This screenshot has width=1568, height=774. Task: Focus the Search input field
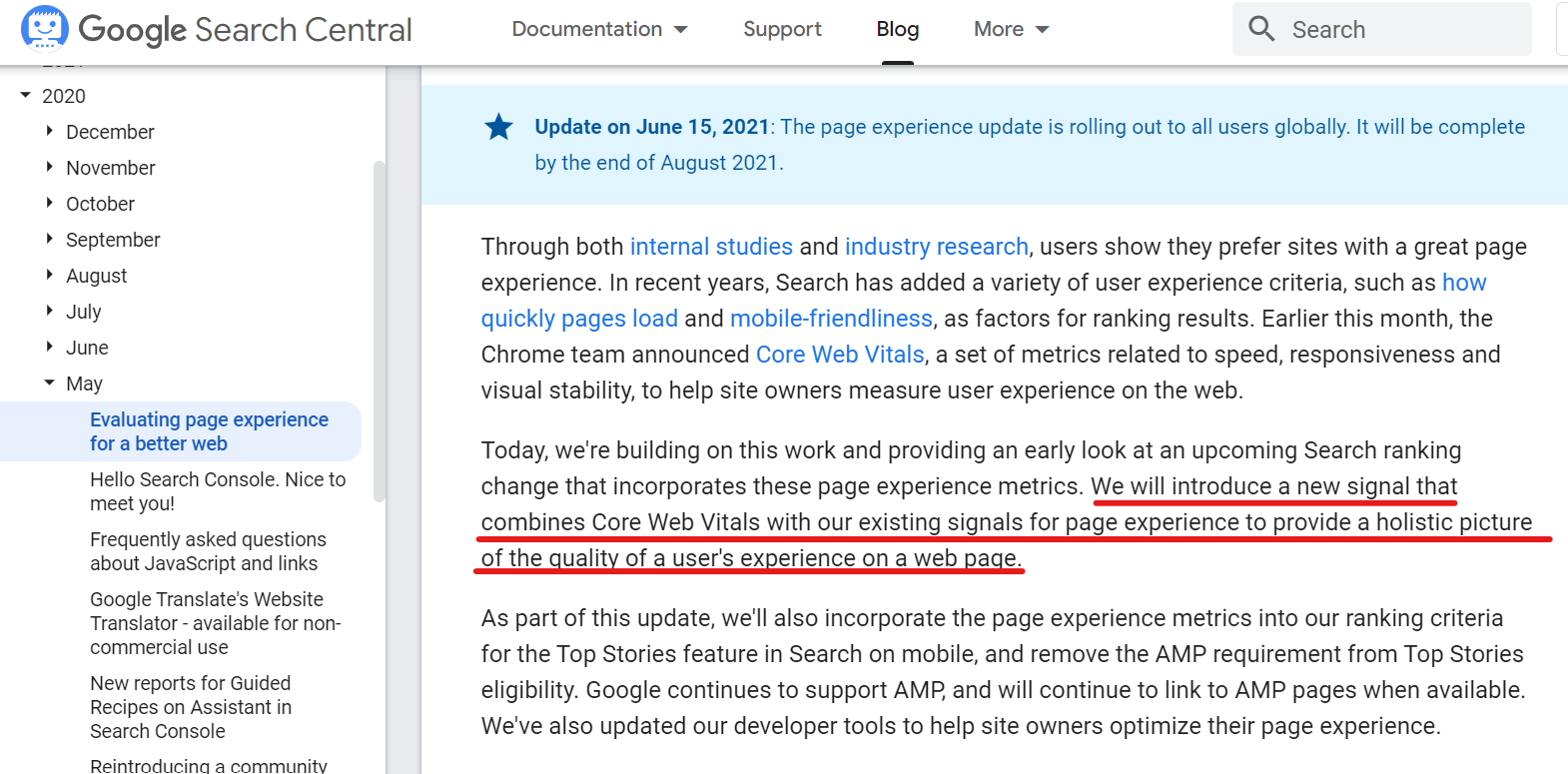pyautogui.click(x=1381, y=29)
